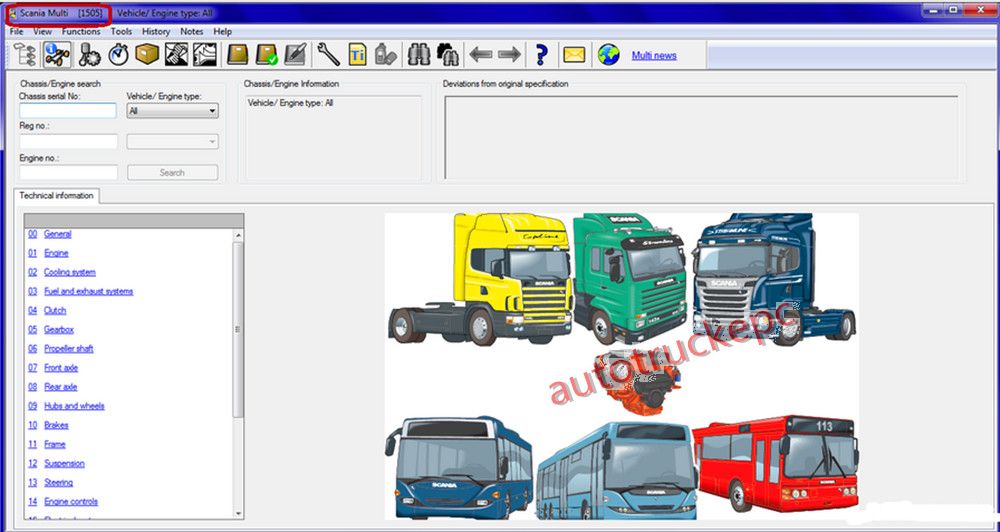This screenshot has width=1000, height=532.
Task: Open the History menu
Action: (x=156, y=31)
